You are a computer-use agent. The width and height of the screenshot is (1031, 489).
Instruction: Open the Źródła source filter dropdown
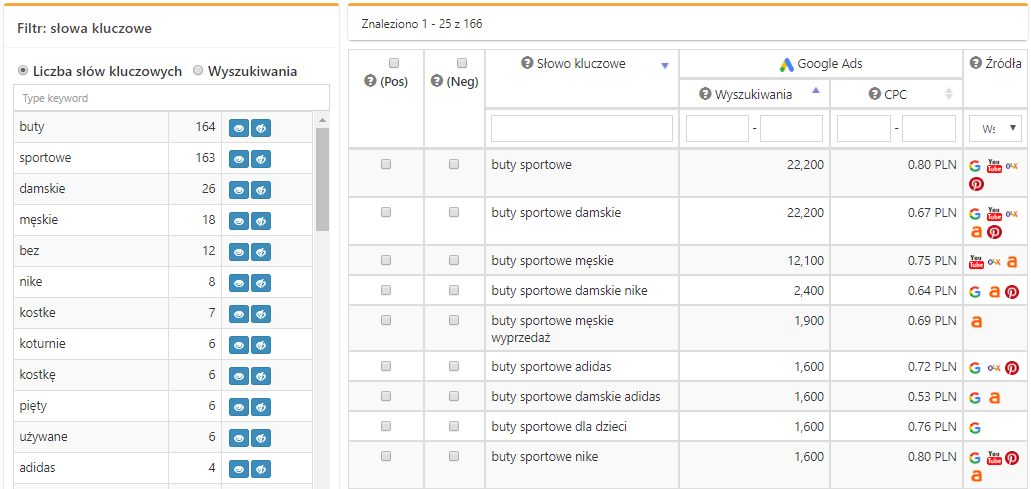coord(994,129)
